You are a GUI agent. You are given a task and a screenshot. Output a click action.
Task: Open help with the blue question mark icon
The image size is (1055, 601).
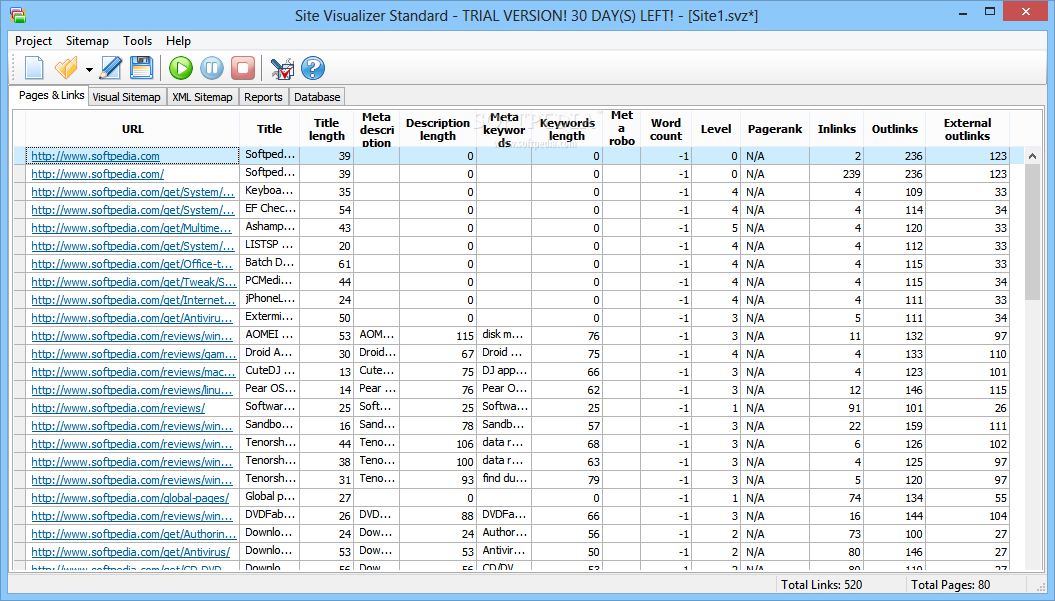[x=313, y=68]
